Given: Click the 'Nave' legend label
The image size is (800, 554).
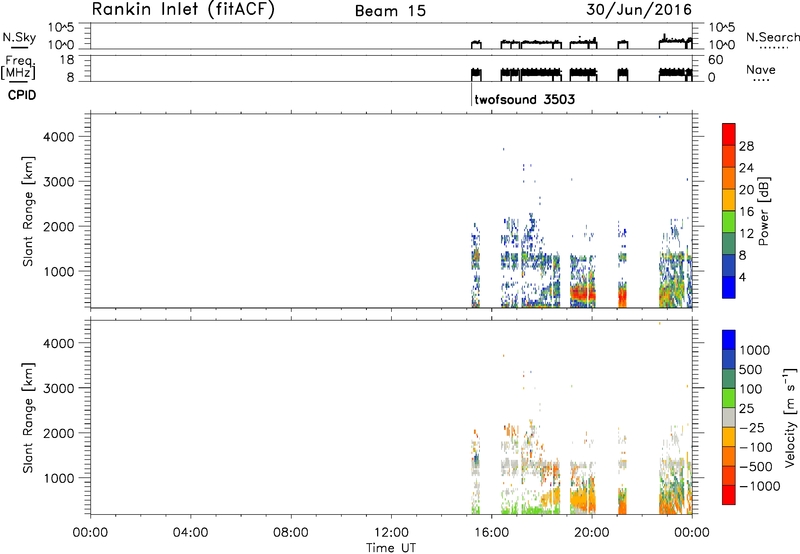Looking at the screenshot, I should pyautogui.click(x=761, y=69).
